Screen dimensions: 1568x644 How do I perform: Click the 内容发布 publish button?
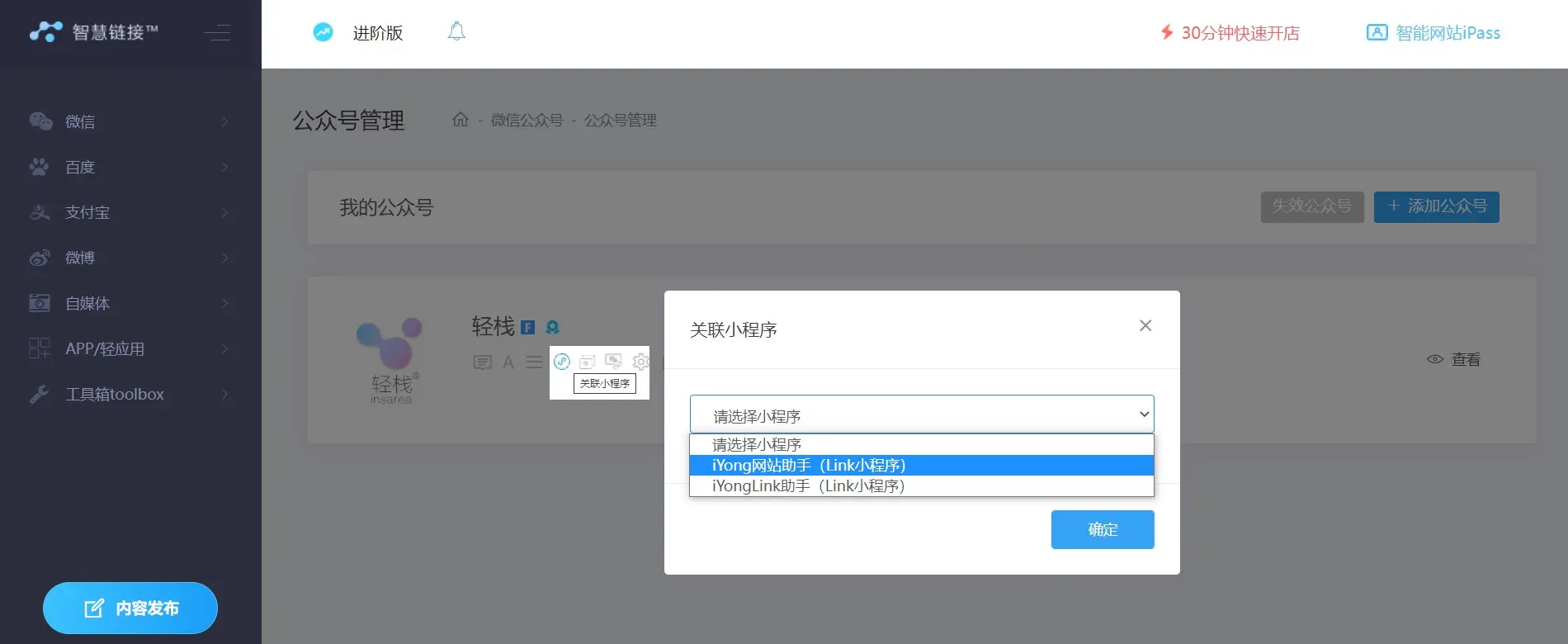[130, 608]
